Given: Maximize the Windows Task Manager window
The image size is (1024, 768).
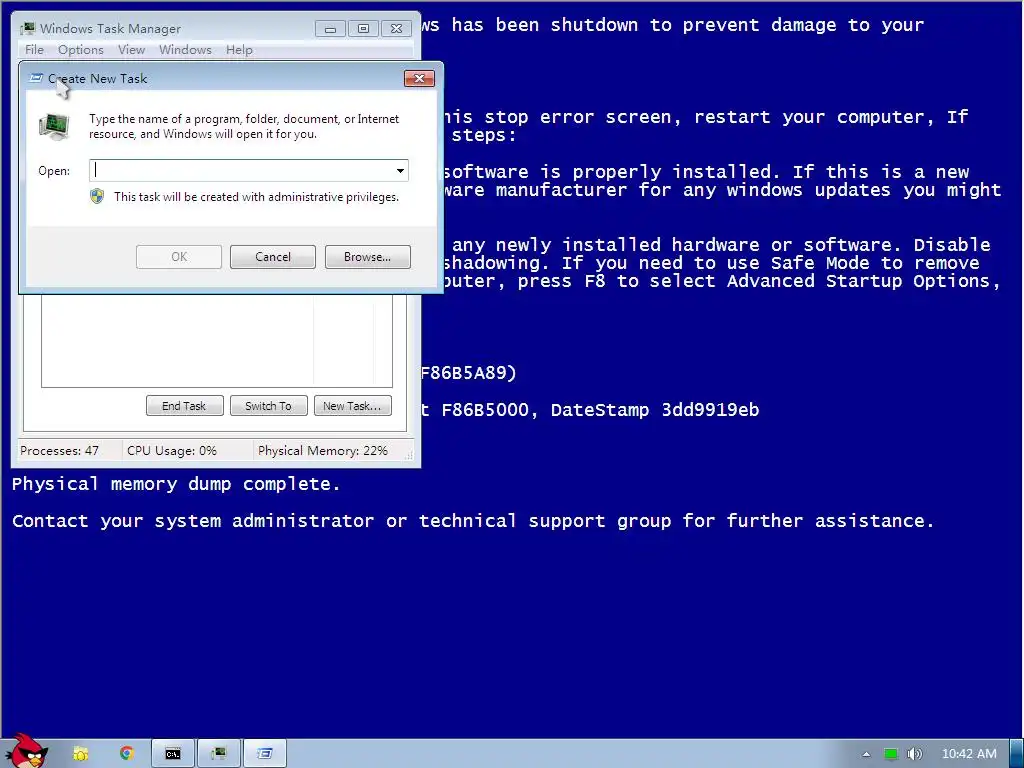Looking at the screenshot, I should coord(364,29).
